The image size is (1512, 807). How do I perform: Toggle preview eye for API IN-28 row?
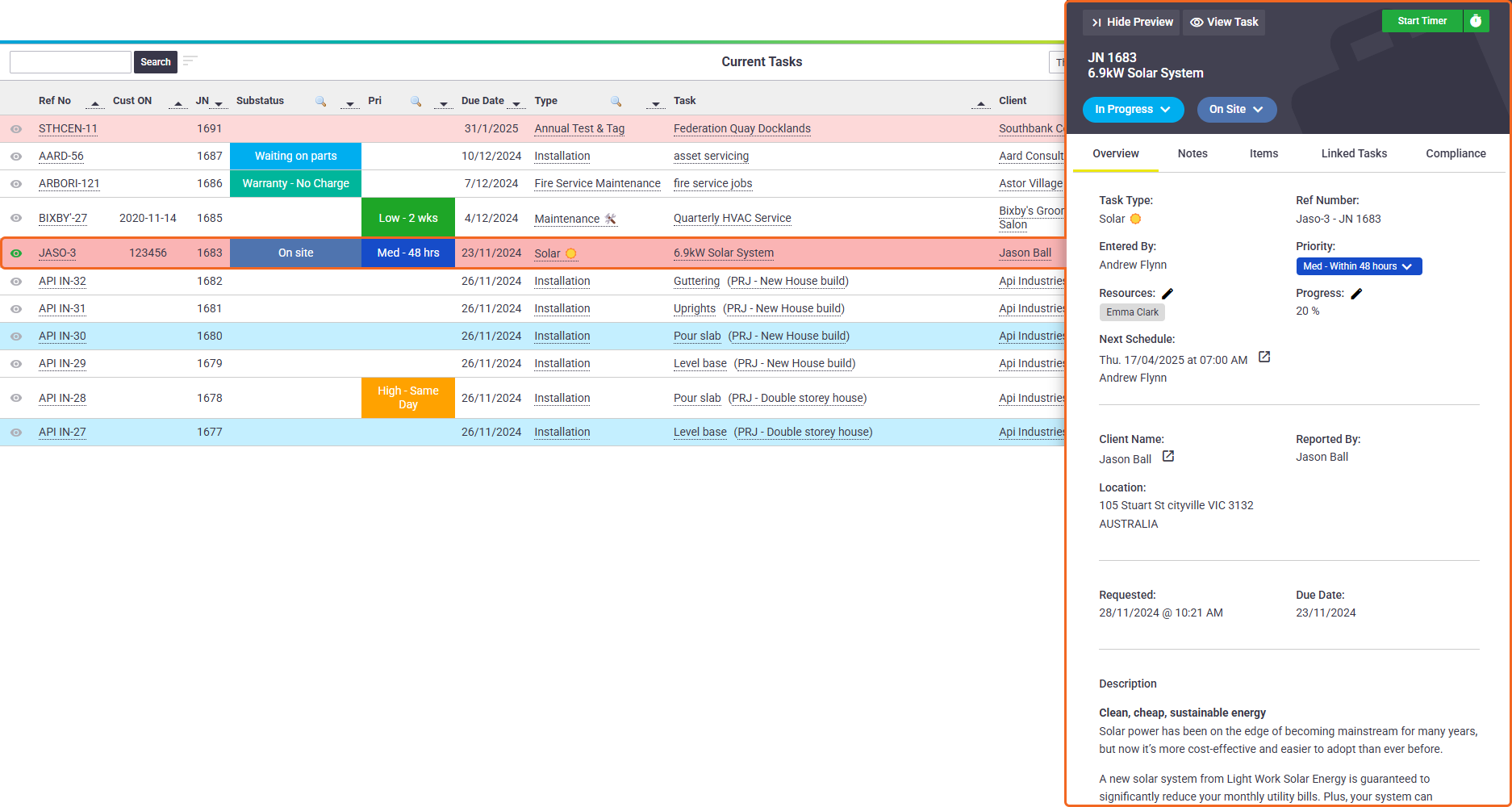tap(16, 398)
